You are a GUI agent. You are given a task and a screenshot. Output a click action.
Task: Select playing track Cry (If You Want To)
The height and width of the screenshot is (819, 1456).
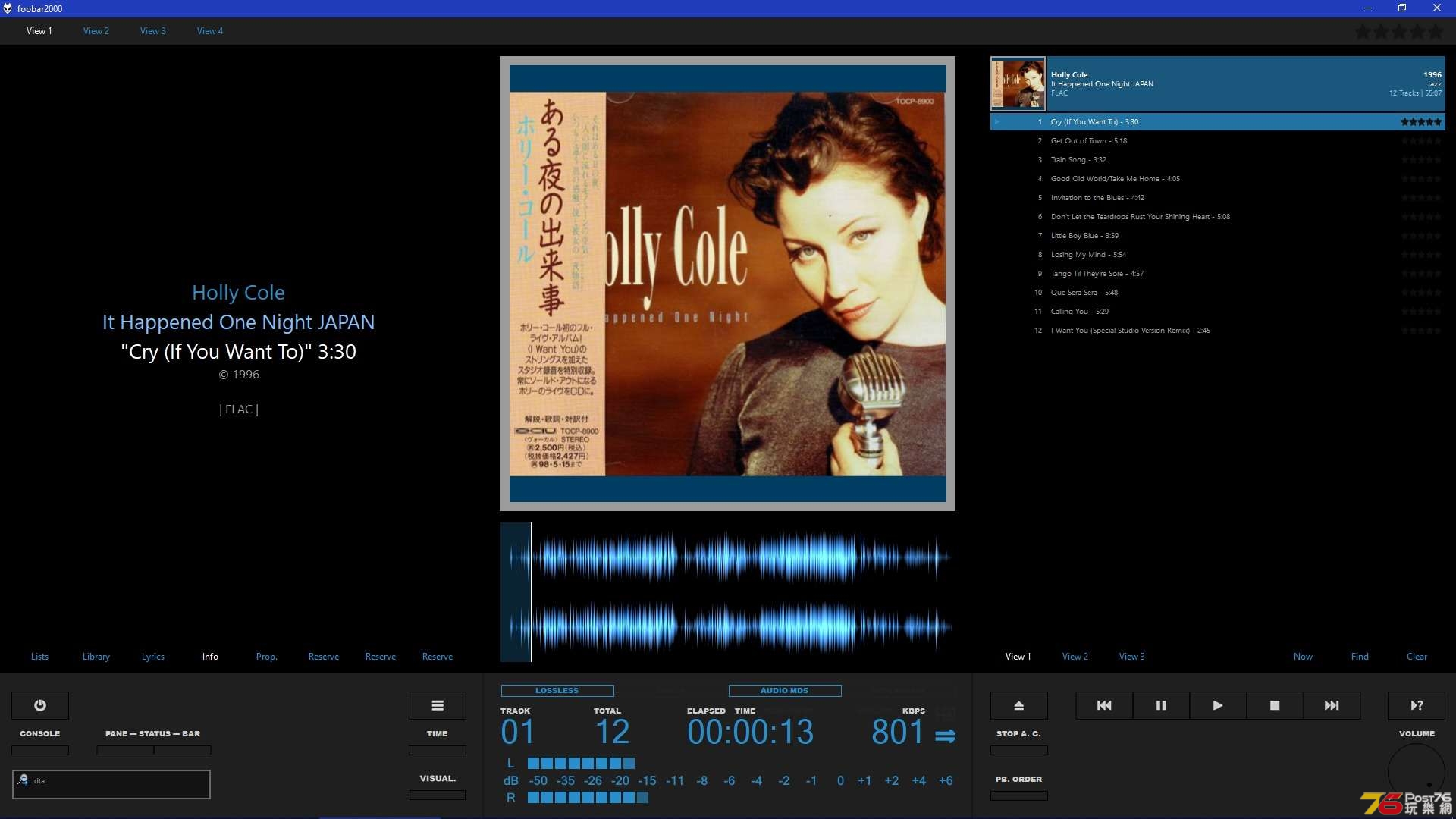(1218, 122)
